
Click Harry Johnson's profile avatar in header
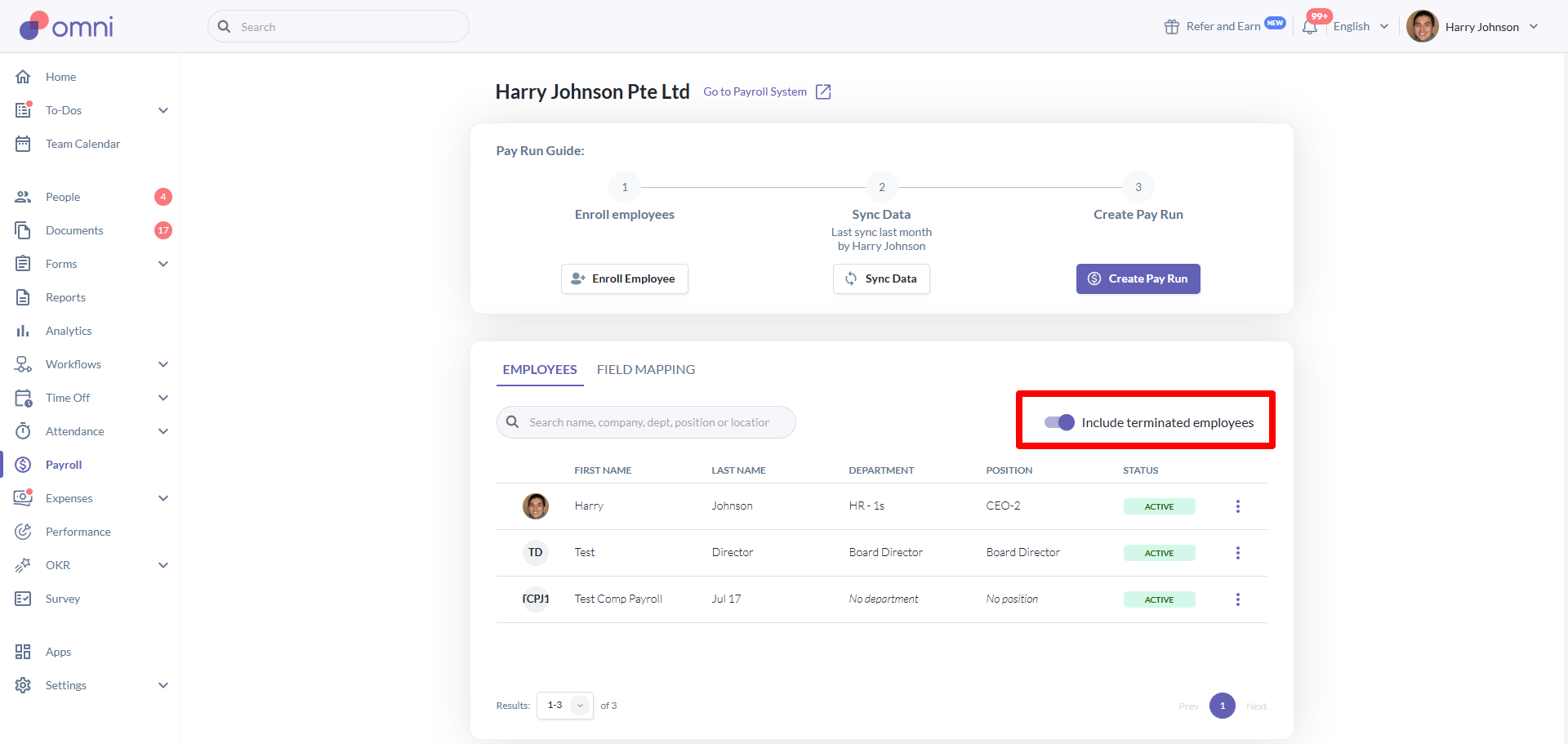1423,26
